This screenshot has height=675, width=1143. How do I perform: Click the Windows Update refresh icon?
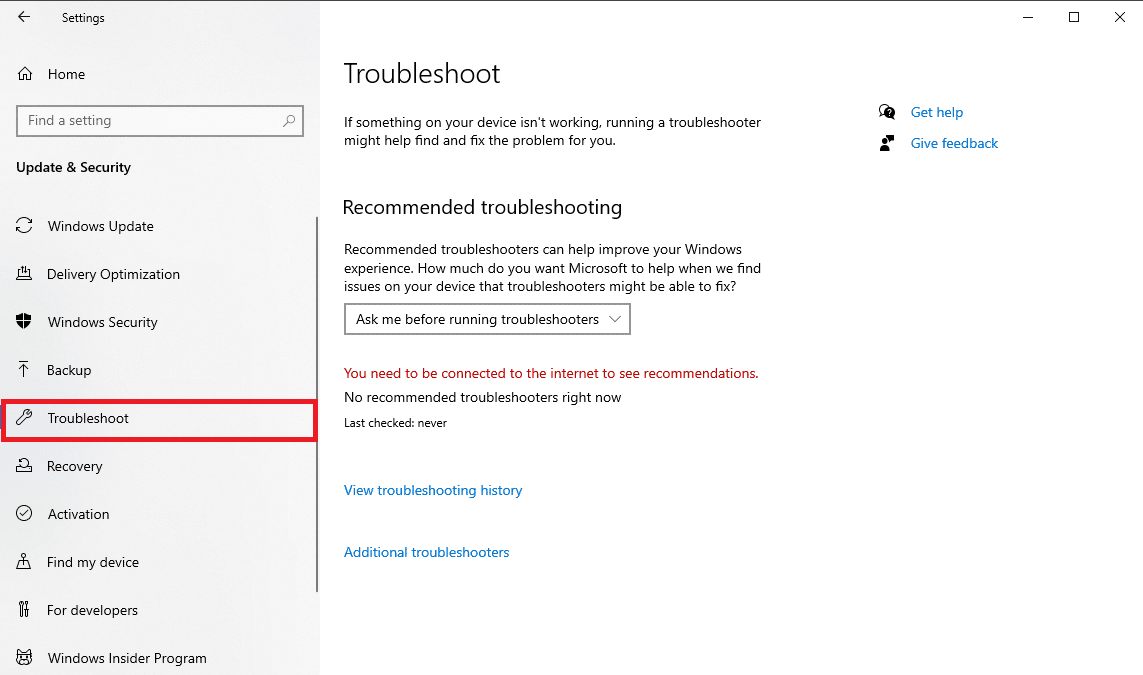pos(24,225)
